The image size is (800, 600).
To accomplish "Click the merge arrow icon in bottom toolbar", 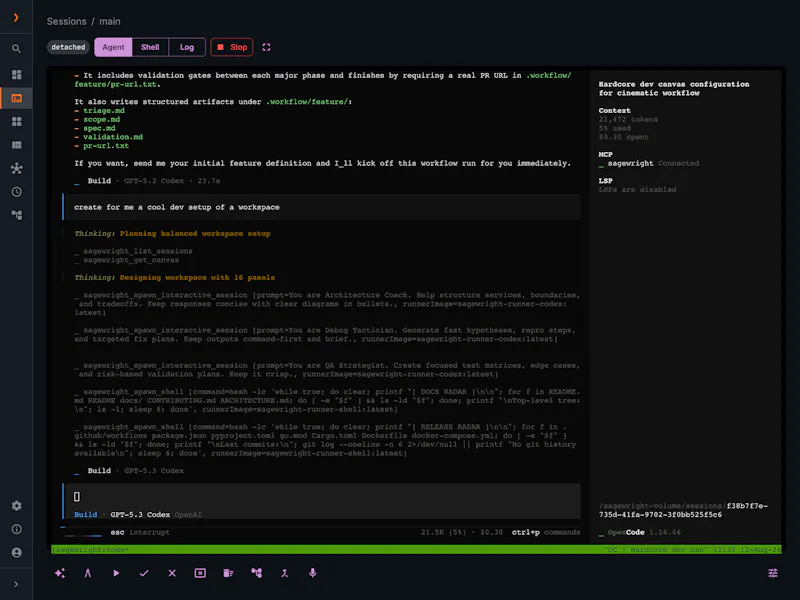I will click(284, 573).
